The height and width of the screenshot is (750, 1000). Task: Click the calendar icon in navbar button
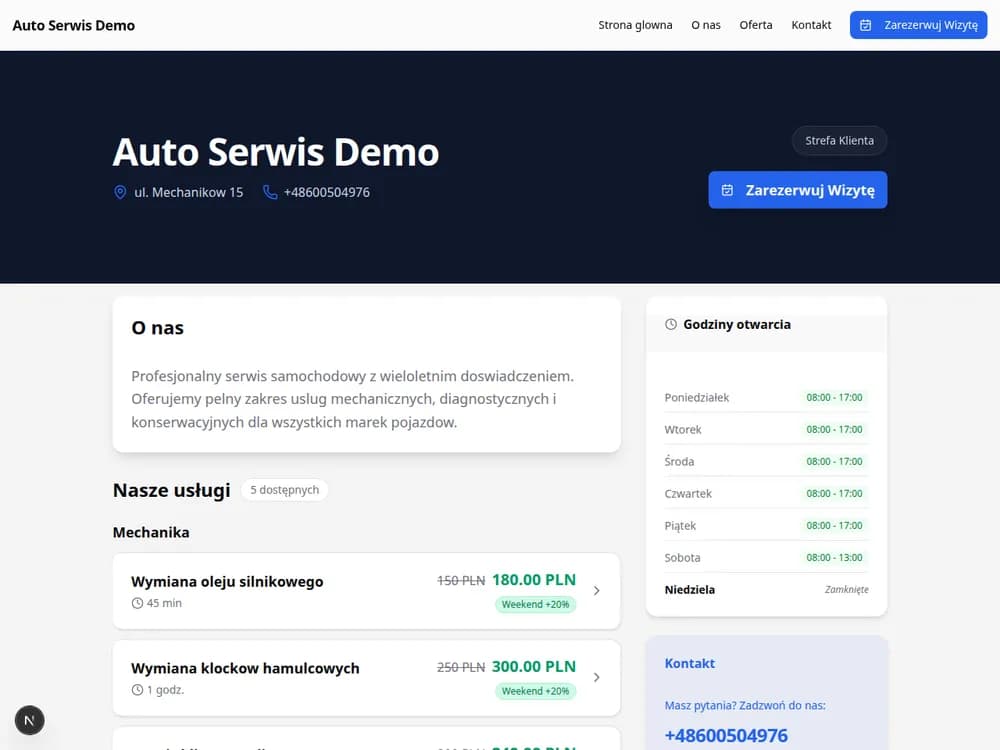(865, 25)
